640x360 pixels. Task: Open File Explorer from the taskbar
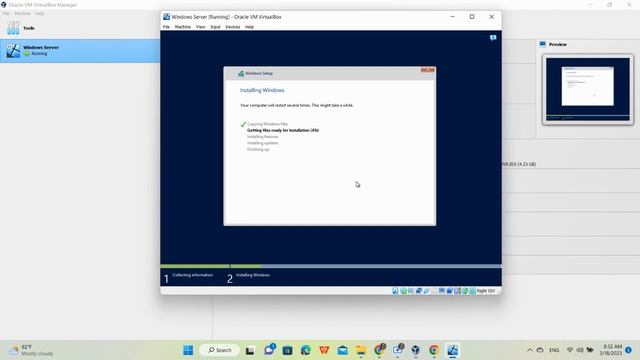(x=361, y=350)
